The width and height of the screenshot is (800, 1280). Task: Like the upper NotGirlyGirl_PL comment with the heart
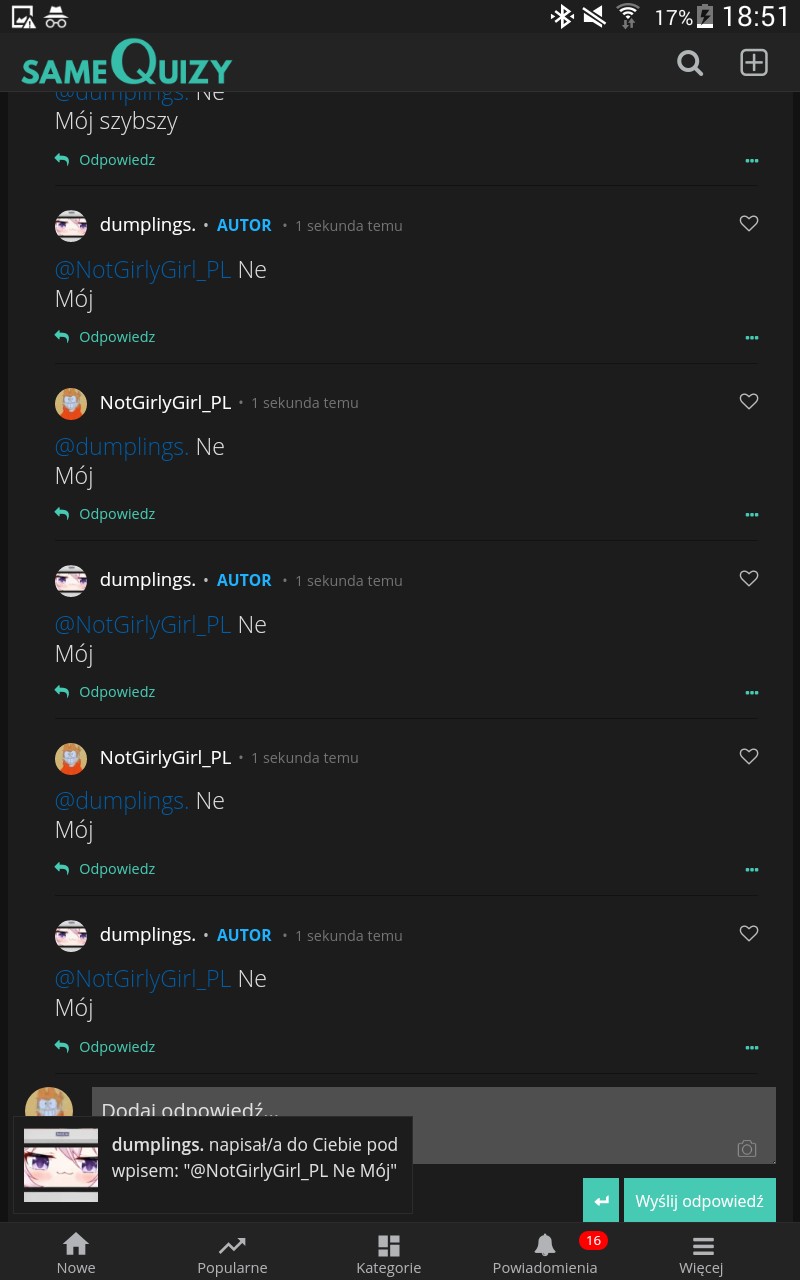click(x=749, y=401)
